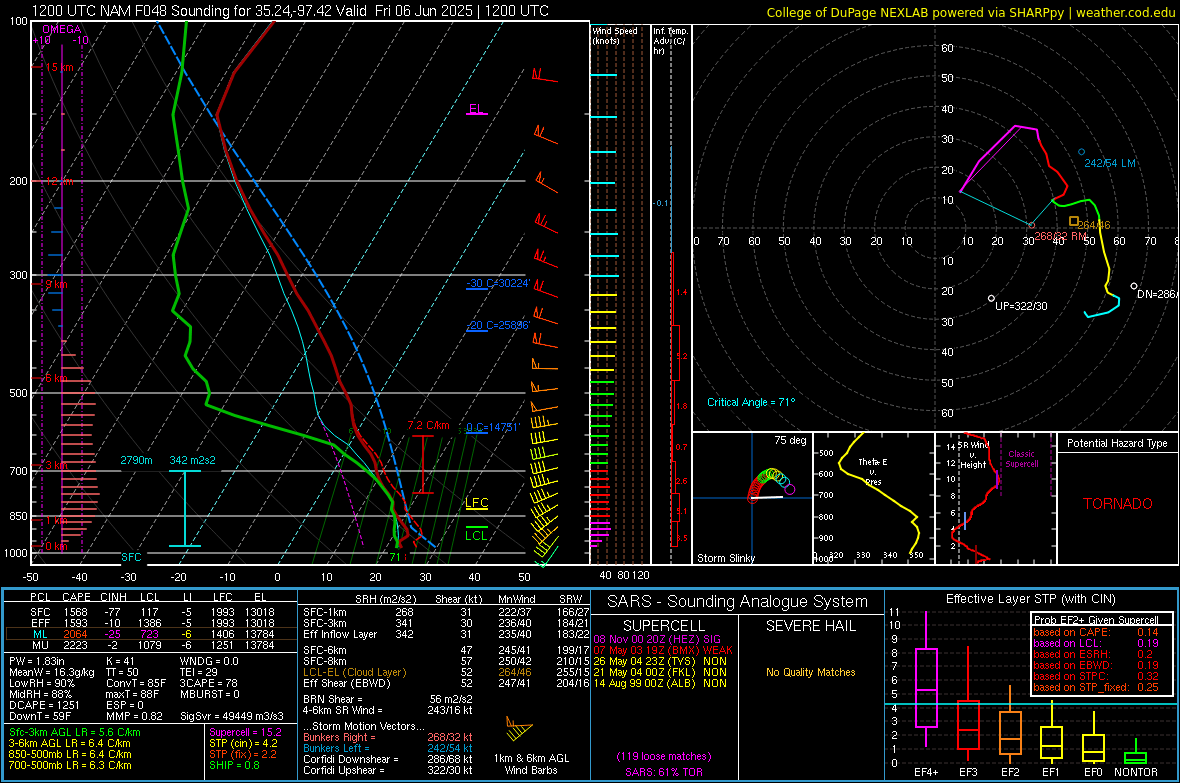Click the Wind Speed (knots) panel header
The image size is (1180, 783).
tap(615, 35)
